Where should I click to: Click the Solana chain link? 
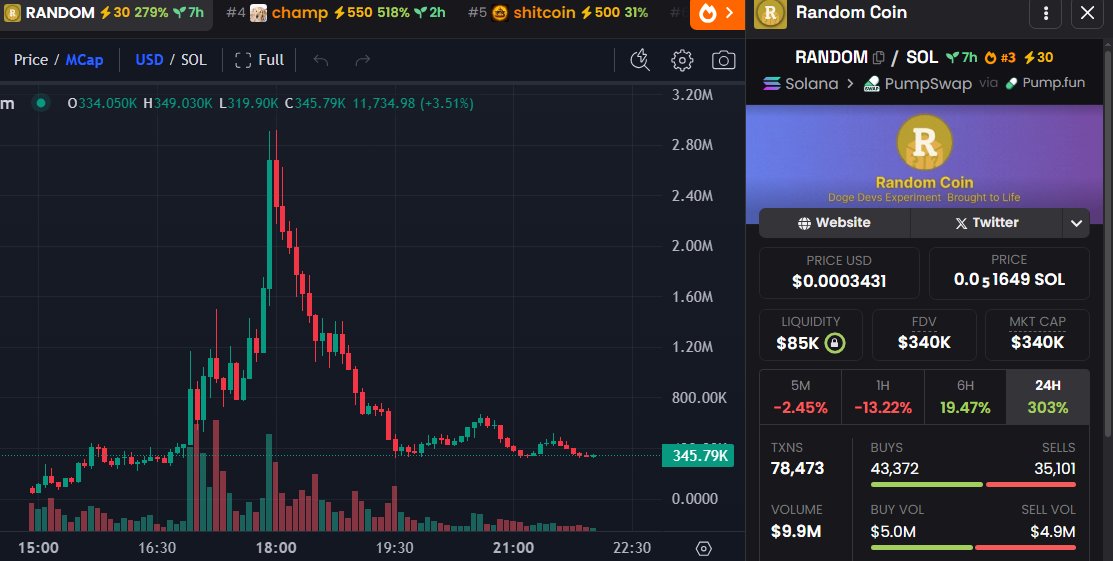[801, 84]
